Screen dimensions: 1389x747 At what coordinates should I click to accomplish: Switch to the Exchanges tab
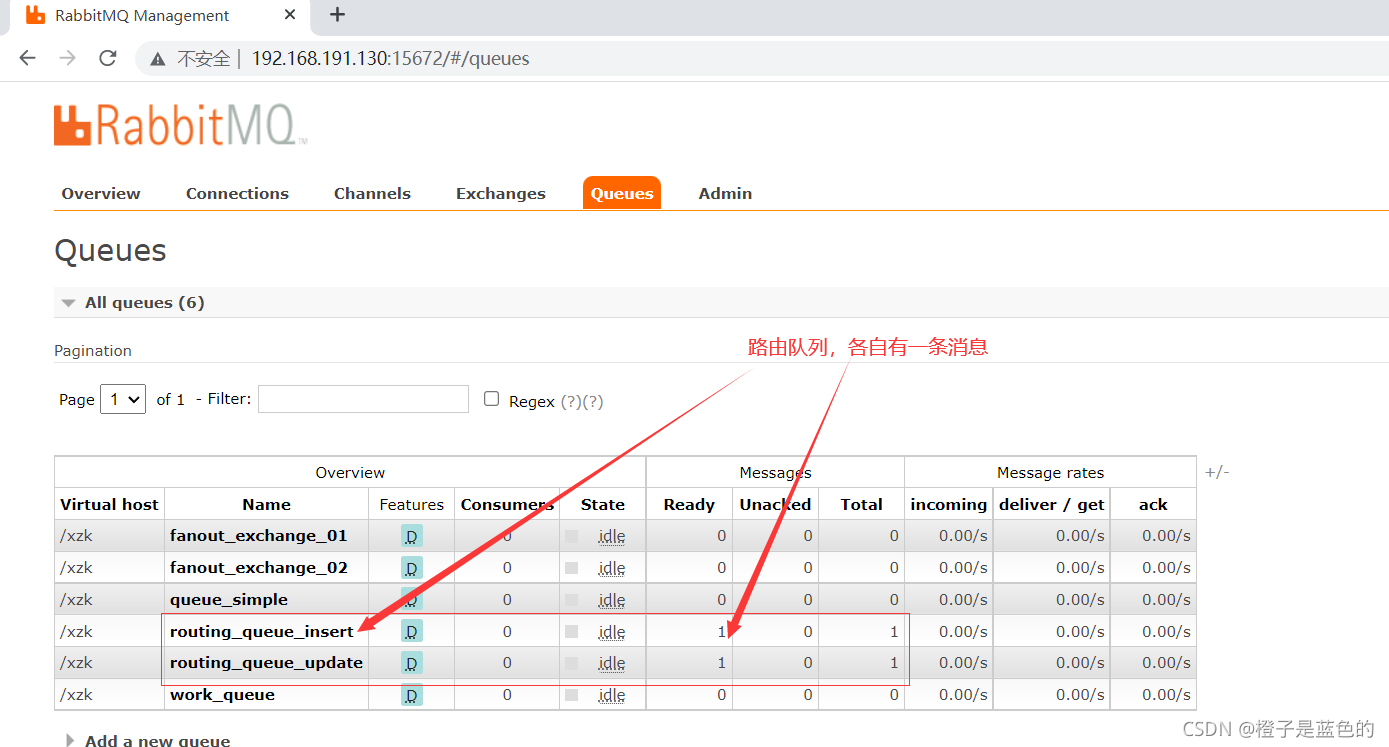point(501,194)
